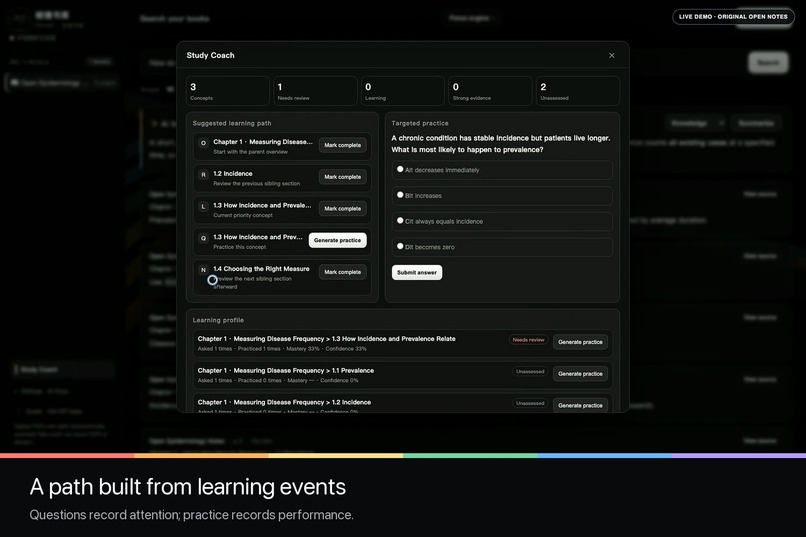
Task: Open the 2 Unassessed stat card
Action: tap(578, 91)
